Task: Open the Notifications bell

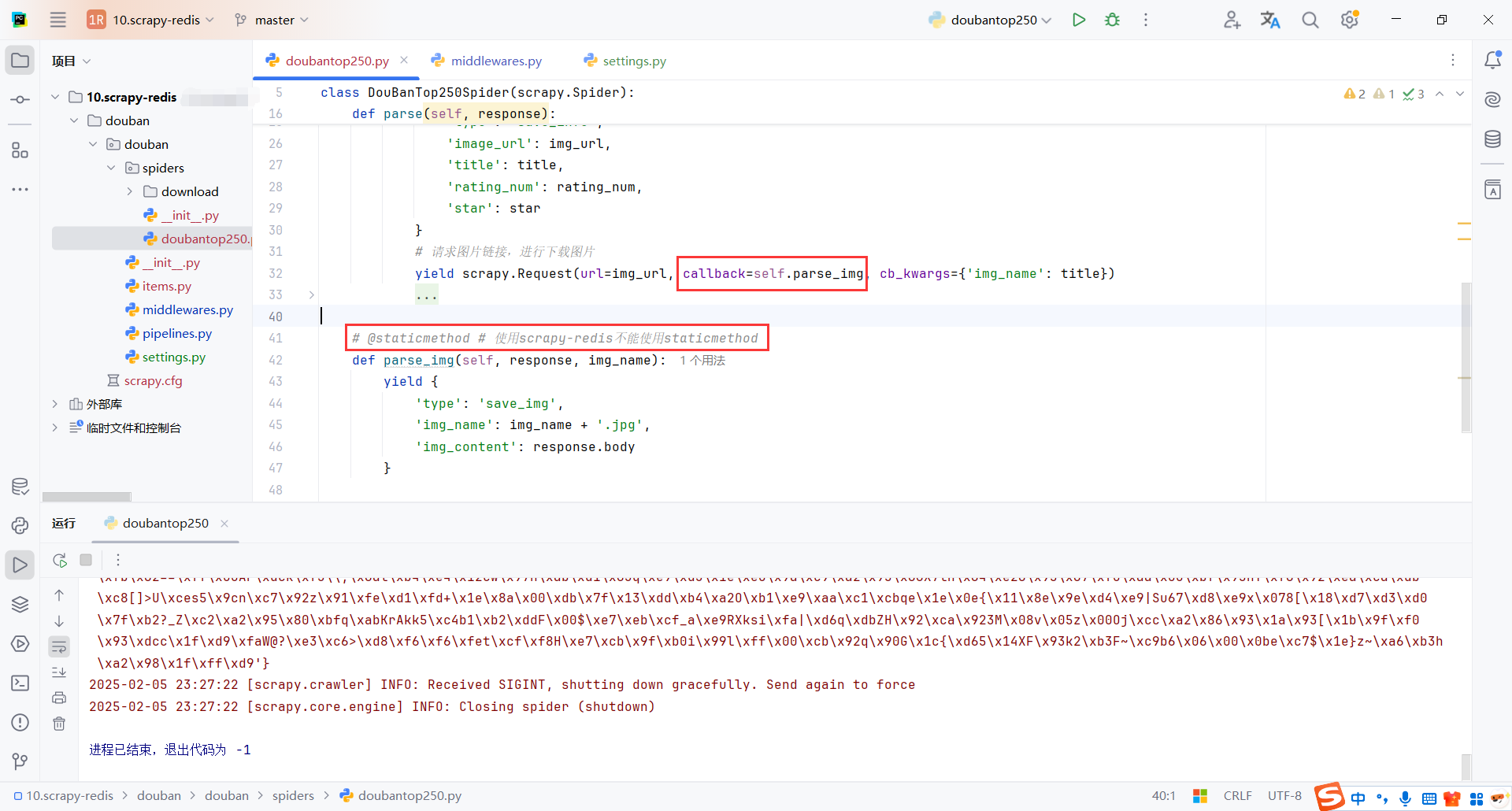Action: coord(1492,60)
